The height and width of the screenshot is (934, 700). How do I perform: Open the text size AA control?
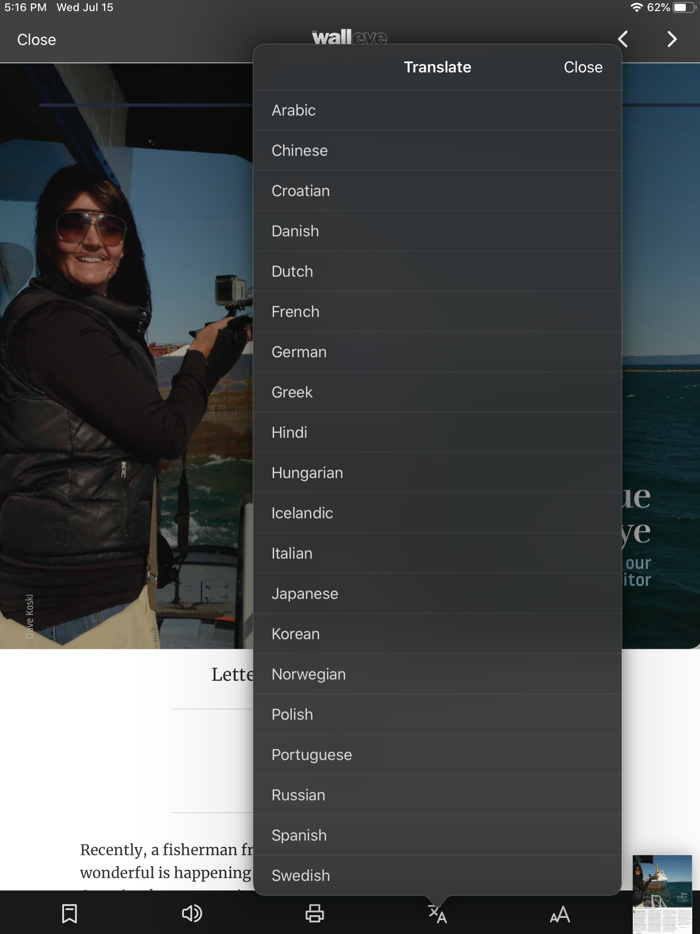pyautogui.click(x=560, y=914)
